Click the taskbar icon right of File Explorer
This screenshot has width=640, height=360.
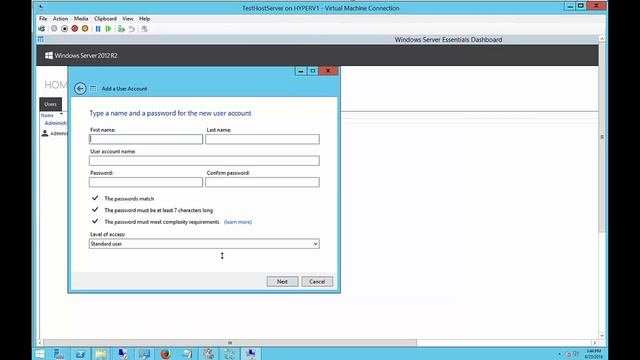point(123,354)
